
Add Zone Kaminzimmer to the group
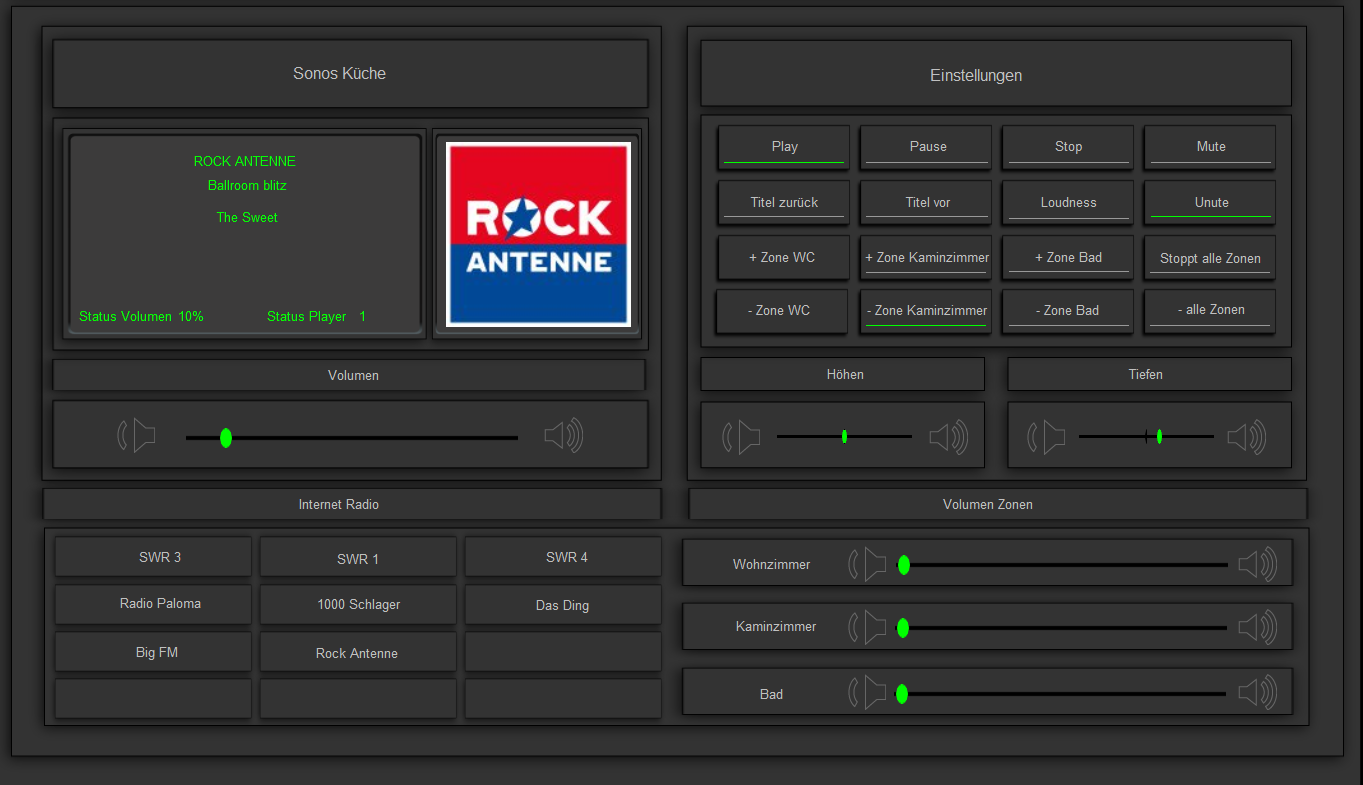point(927,258)
